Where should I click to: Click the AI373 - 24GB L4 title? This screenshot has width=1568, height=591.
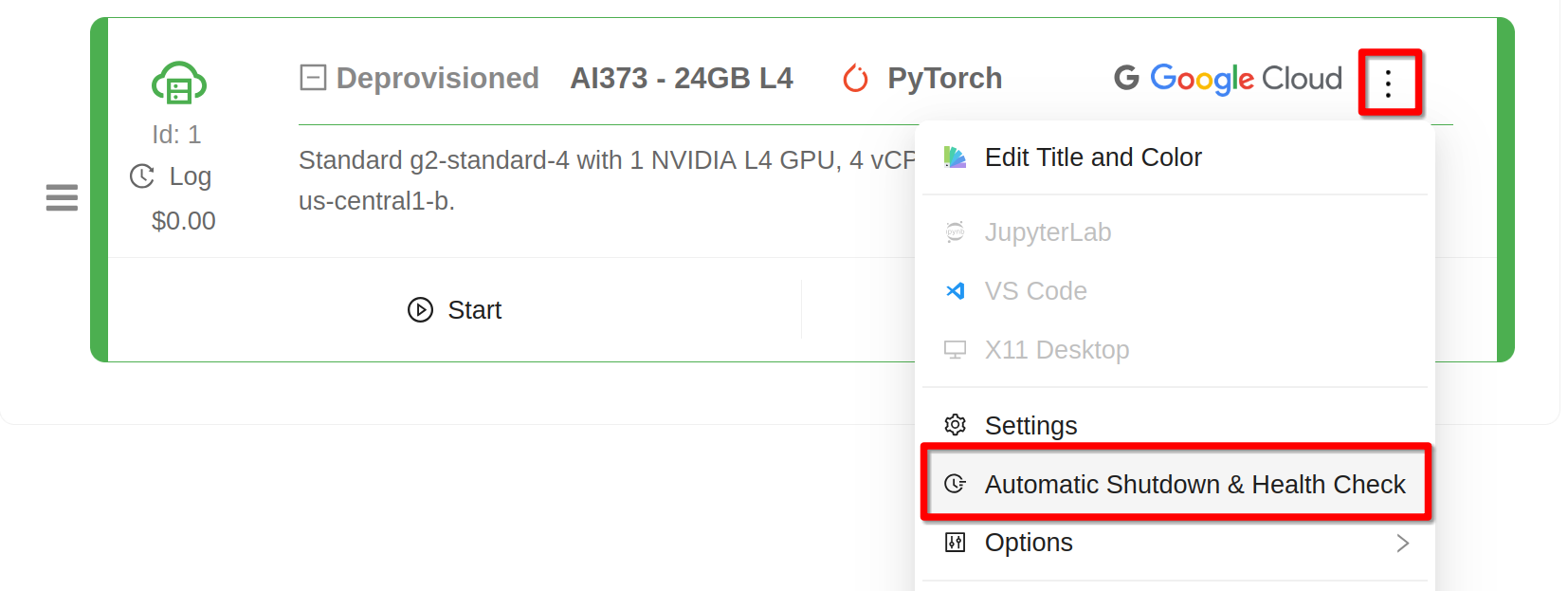pos(681,79)
